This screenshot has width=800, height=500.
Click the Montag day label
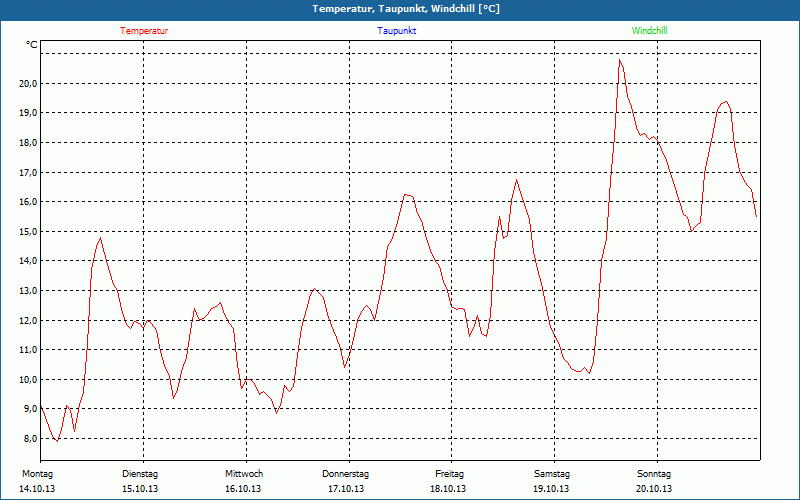[x=37, y=474]
